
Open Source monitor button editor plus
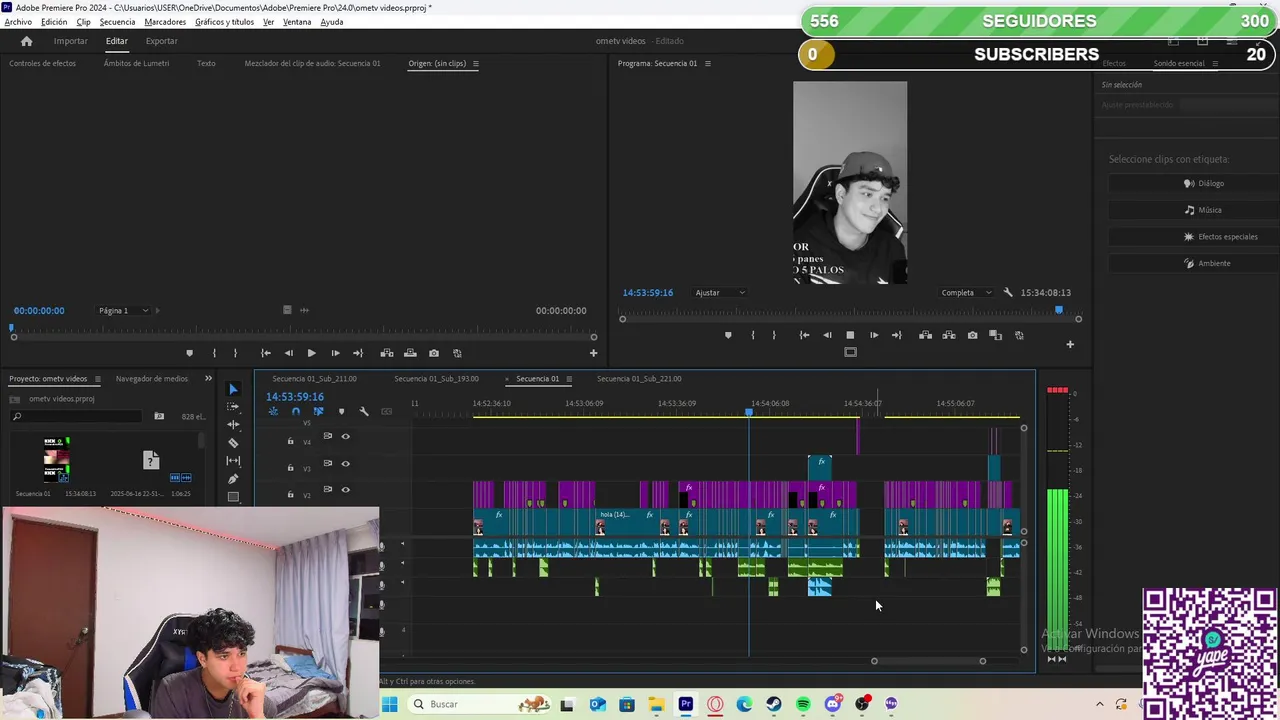coord(593,353)
